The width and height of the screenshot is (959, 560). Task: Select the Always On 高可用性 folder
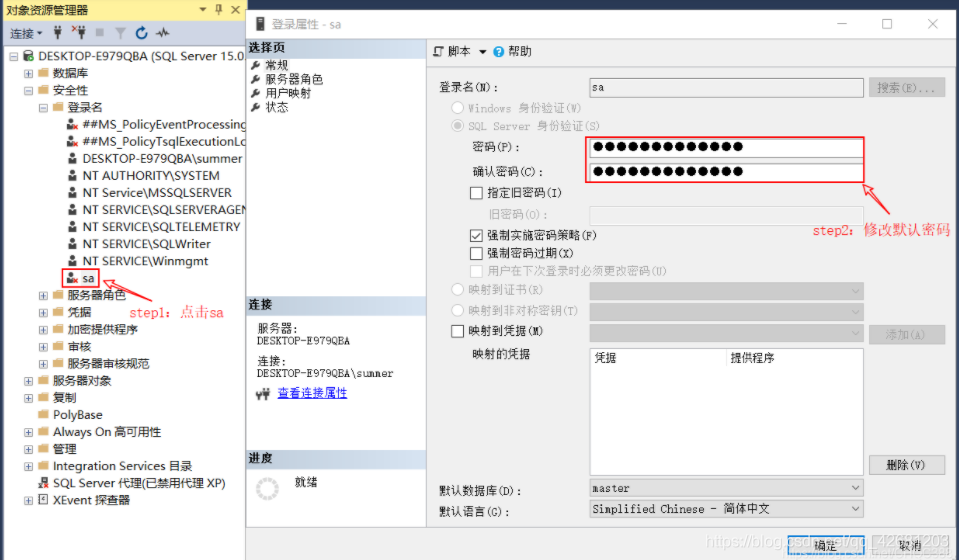(107, 432)
